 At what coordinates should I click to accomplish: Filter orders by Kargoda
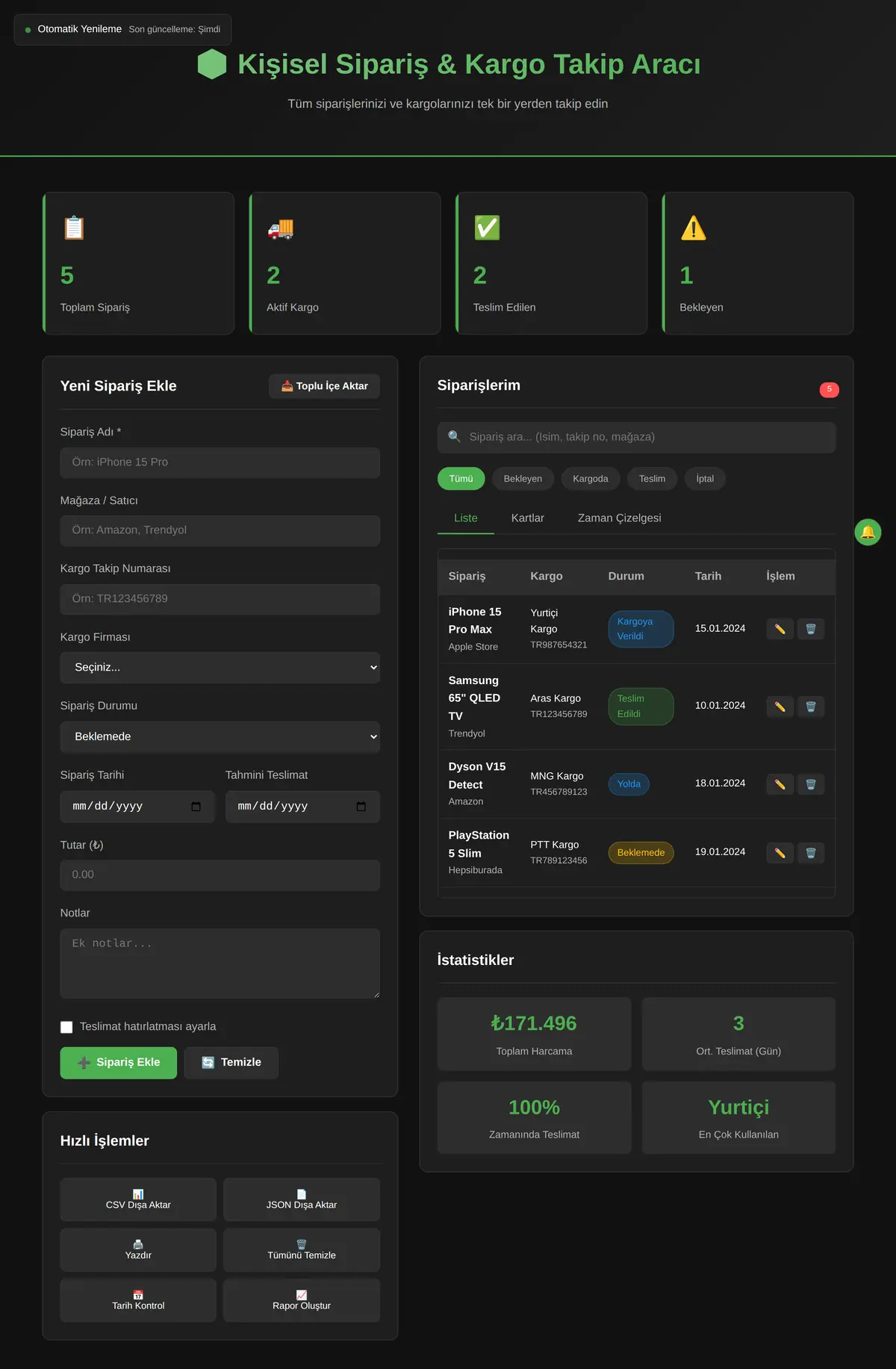tap(591, 479)
